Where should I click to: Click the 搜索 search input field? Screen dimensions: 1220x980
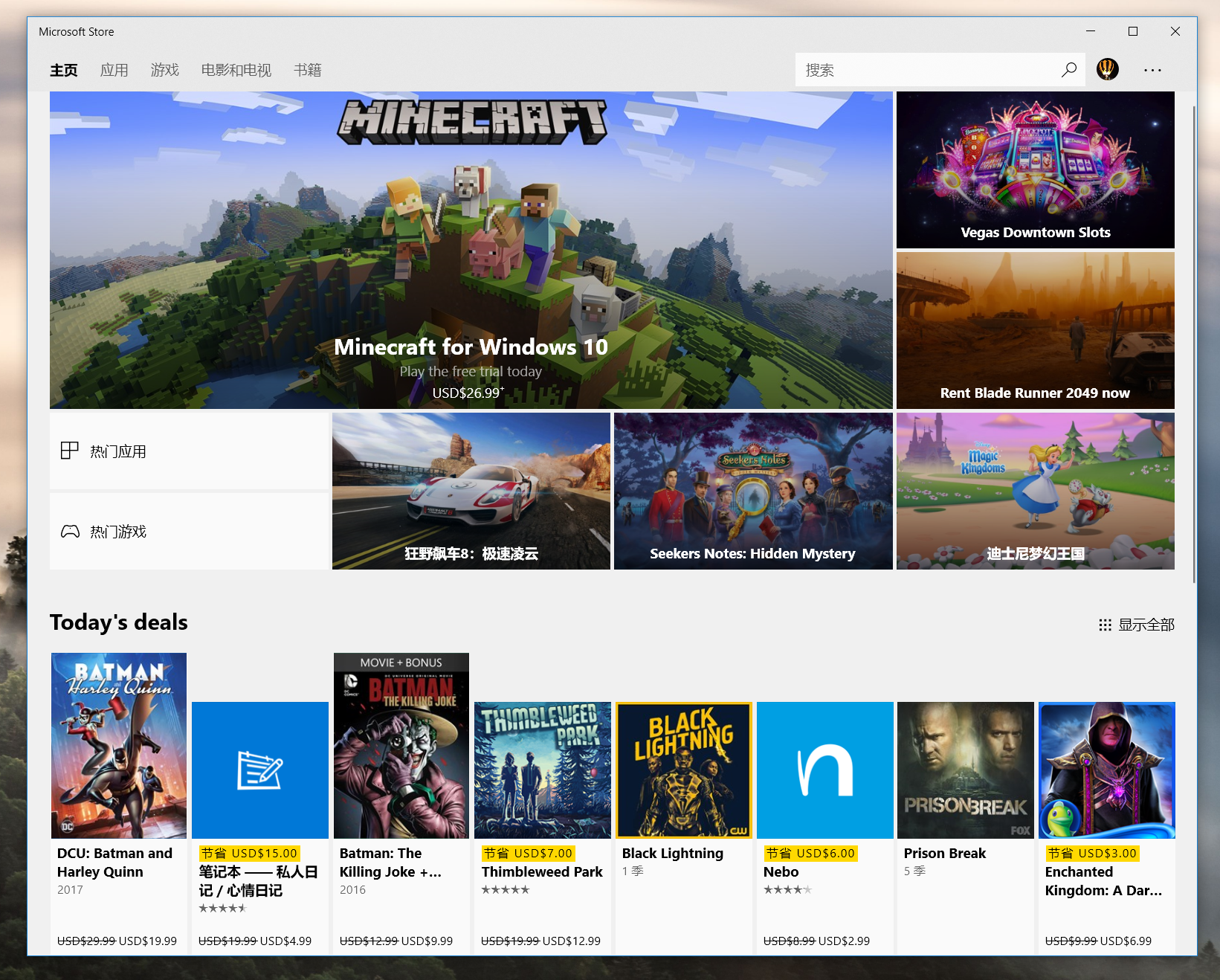pos(940,70)
